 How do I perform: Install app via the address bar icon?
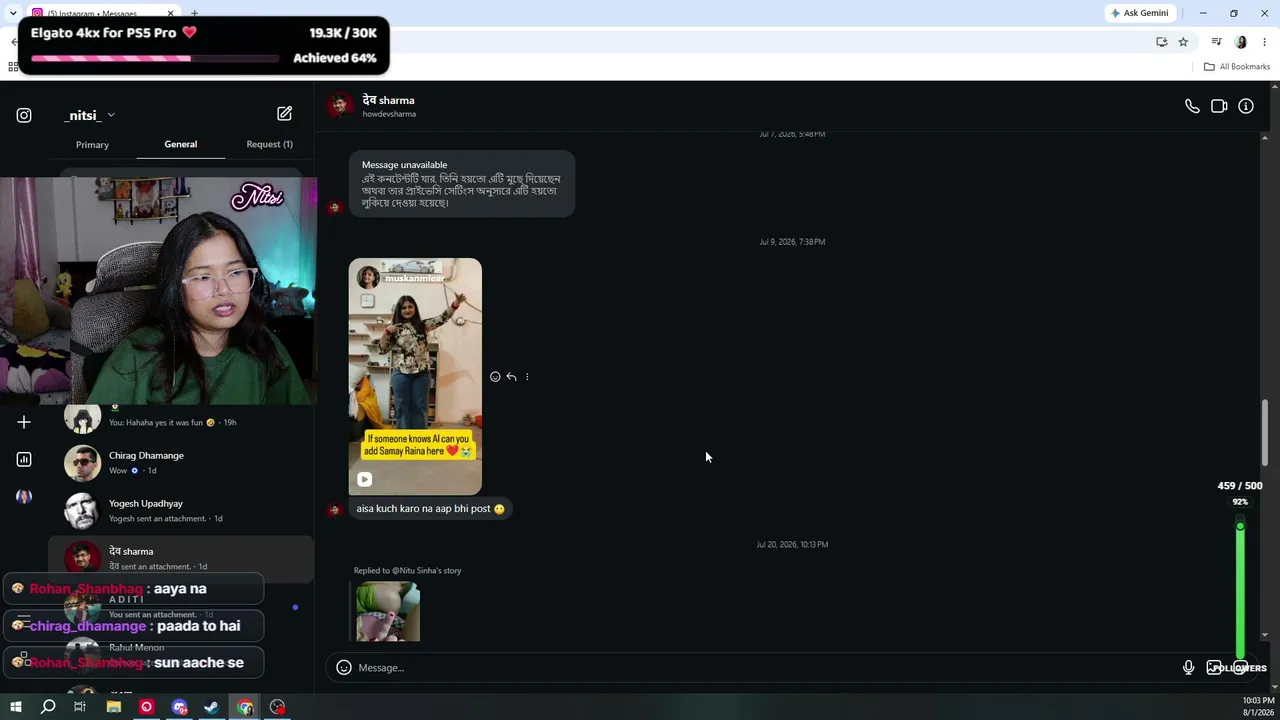click(1161, 42)
